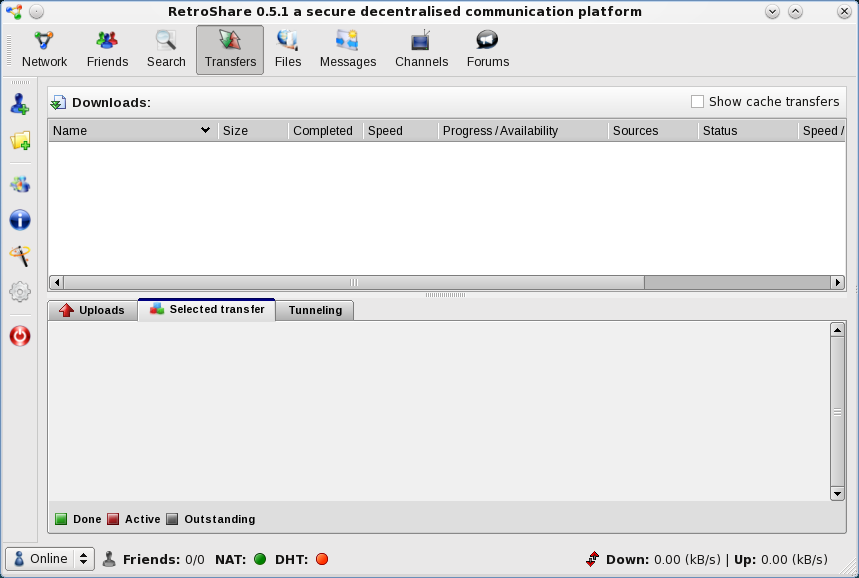This screenshot has height=578, width=859.
Task: Click the Name column sort arrow
Action: point(205,130)
